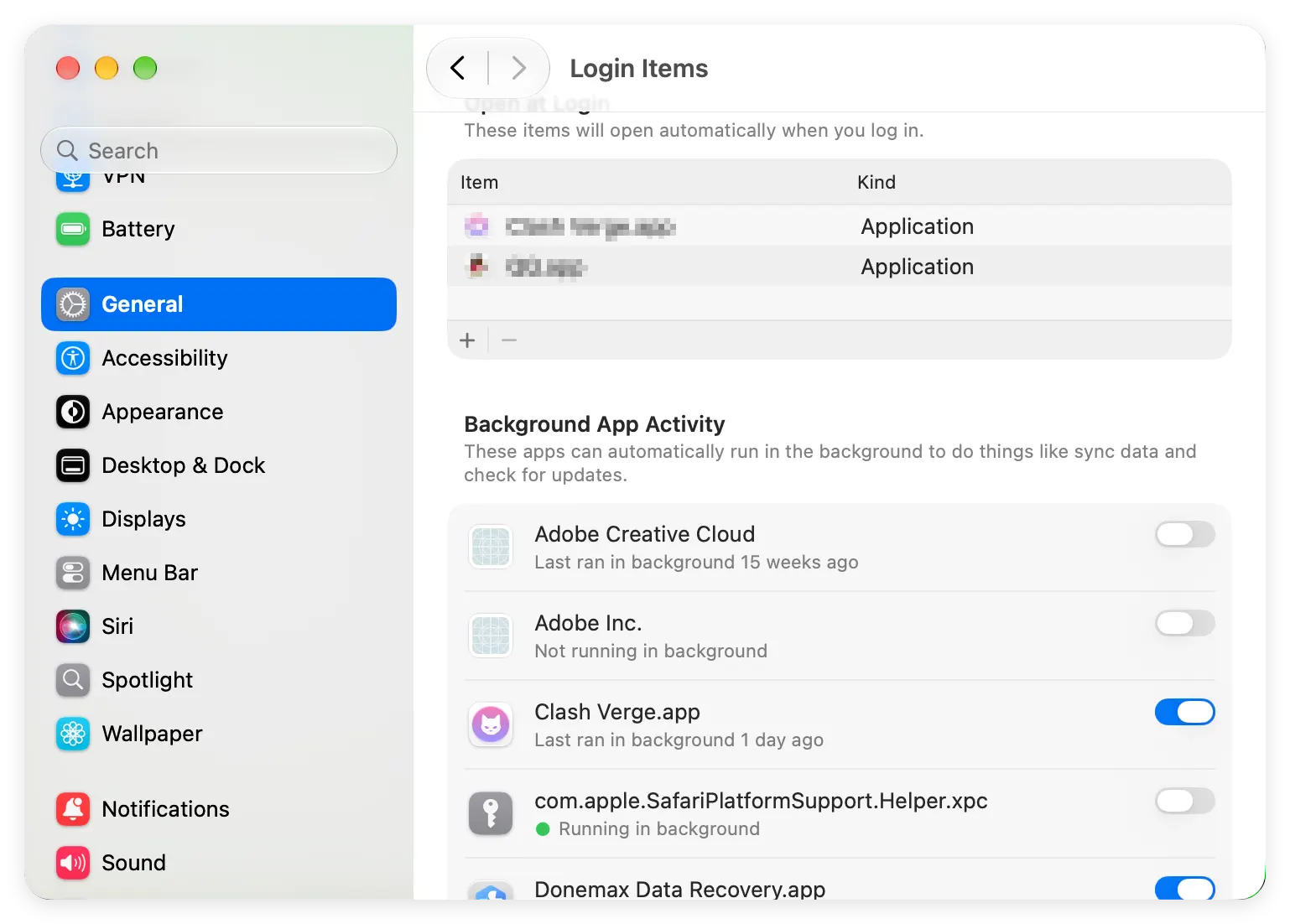Click the General gear icon
The width and height of the screenshot is (1290, 924).
pyautogui.click(x=73, y=304)
